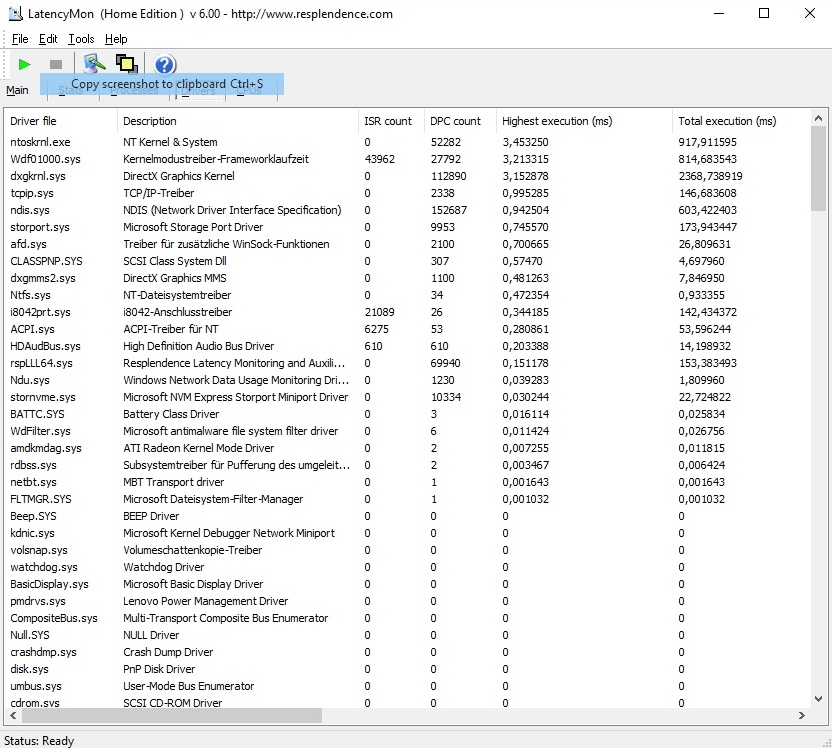Click the vertical scrollbar up arrow
The width and height of the screenshot is (832, 748).
click(818, 118)
